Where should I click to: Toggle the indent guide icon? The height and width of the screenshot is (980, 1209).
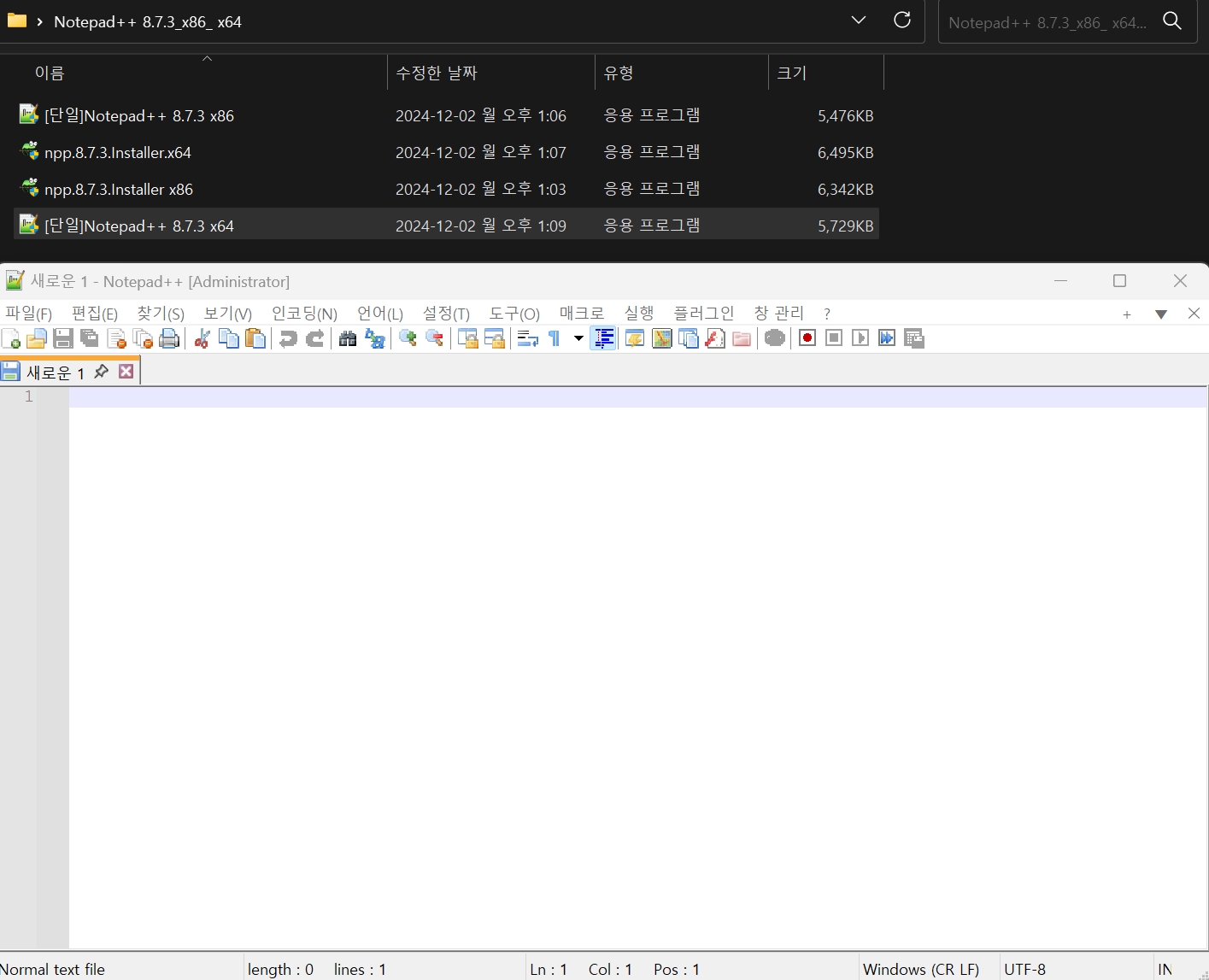click(603, 338)
